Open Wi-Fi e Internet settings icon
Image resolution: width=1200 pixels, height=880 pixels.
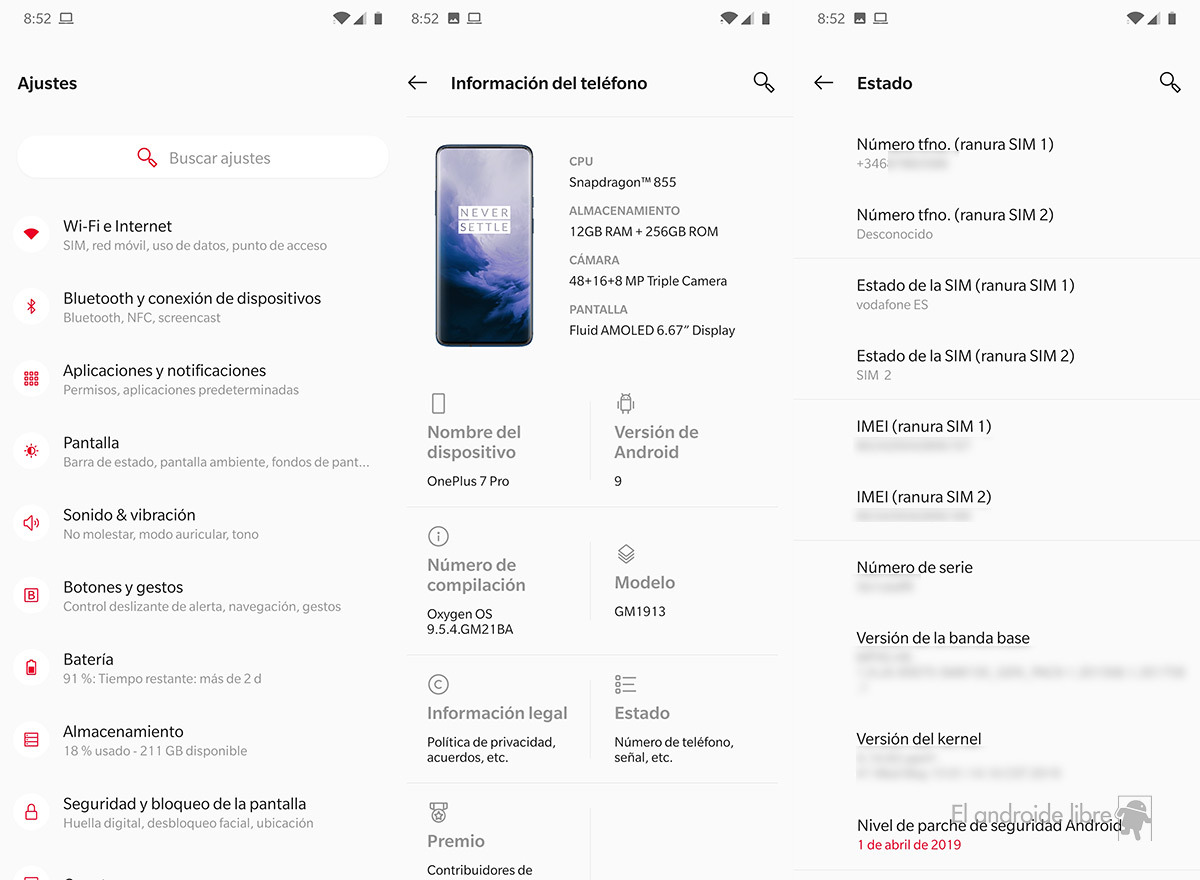pos(31,234)
